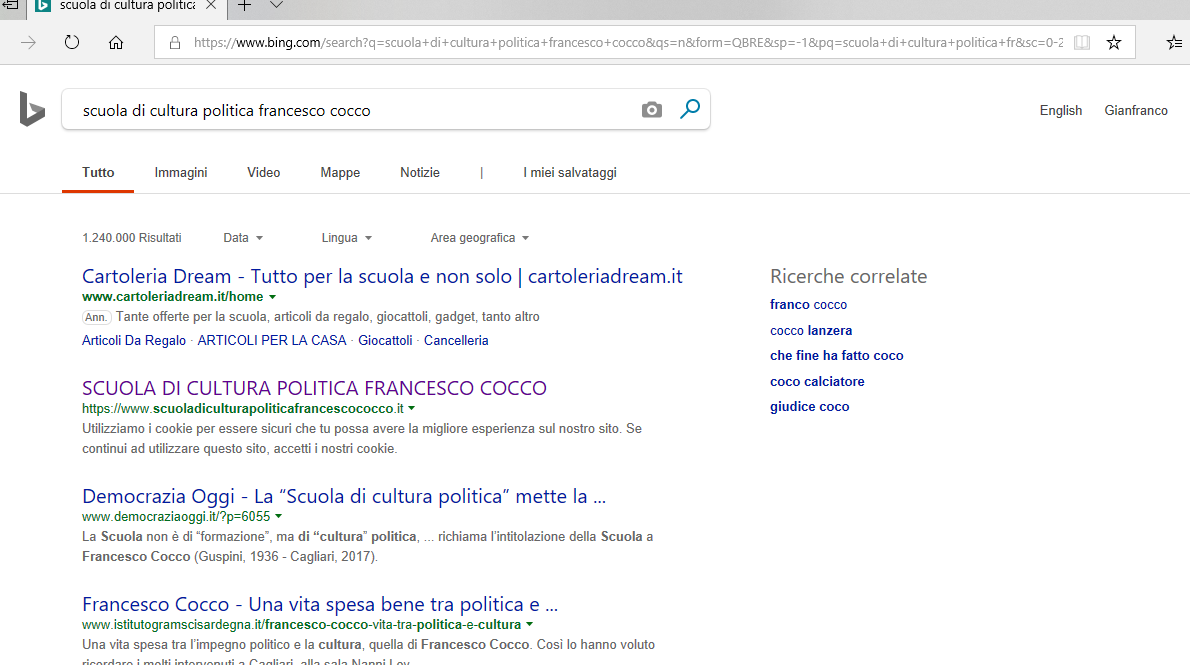Click the istitutogramscisardegna.it green URL
Image resolution: width=1190 pixels, height=665 pixels.
click(301, 625)
